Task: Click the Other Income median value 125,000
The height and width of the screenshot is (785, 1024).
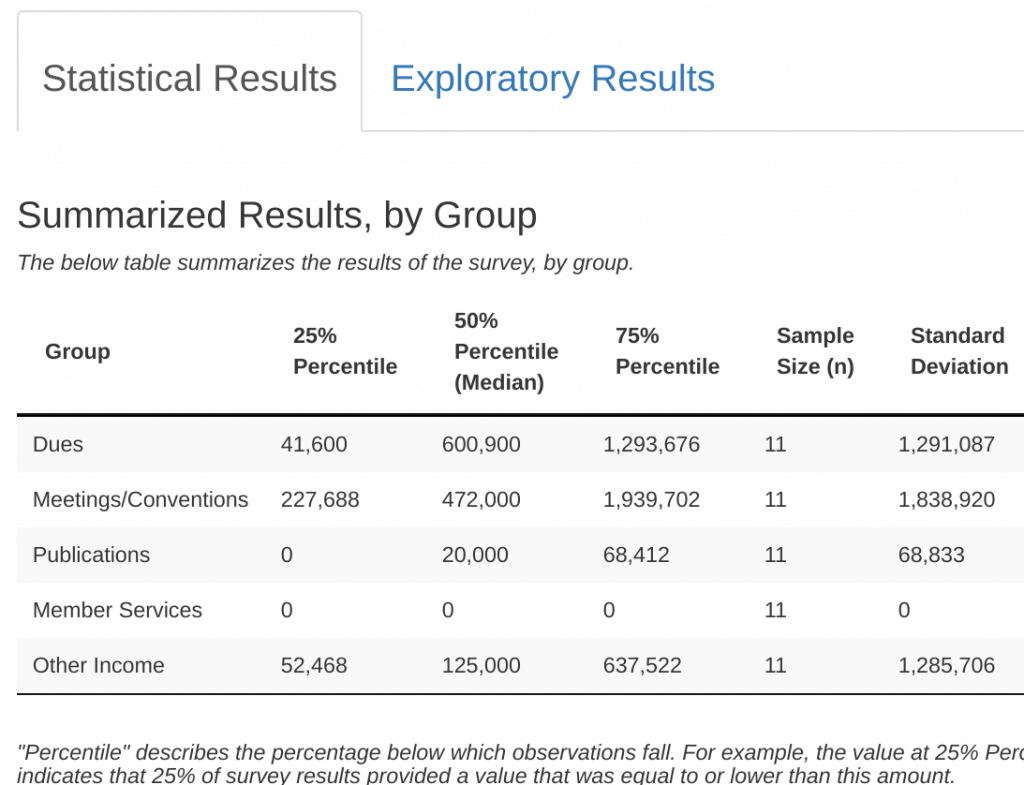Action: (x=481, y=665)
